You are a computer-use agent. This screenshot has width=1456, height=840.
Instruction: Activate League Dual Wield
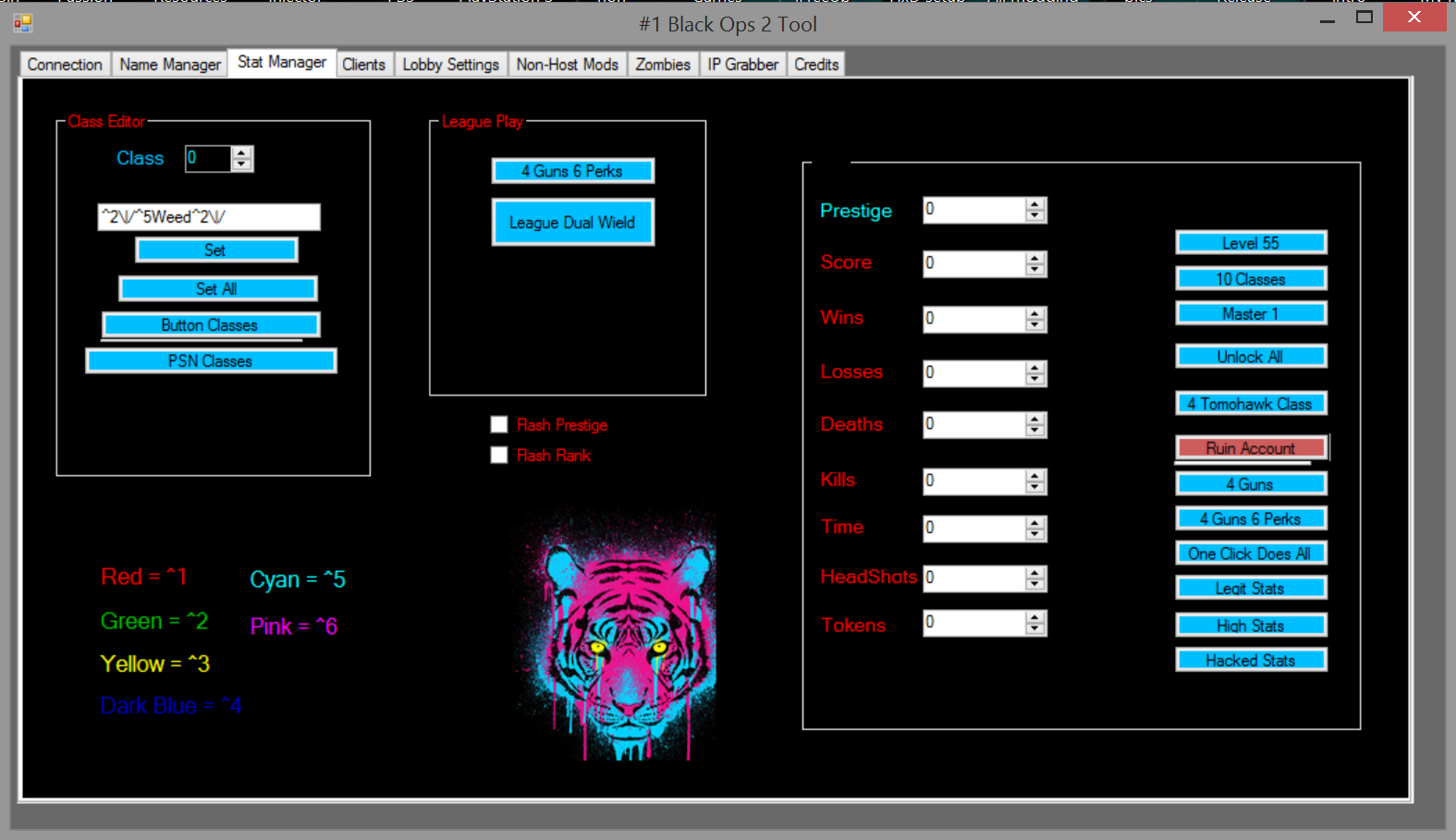click(572, 223)
